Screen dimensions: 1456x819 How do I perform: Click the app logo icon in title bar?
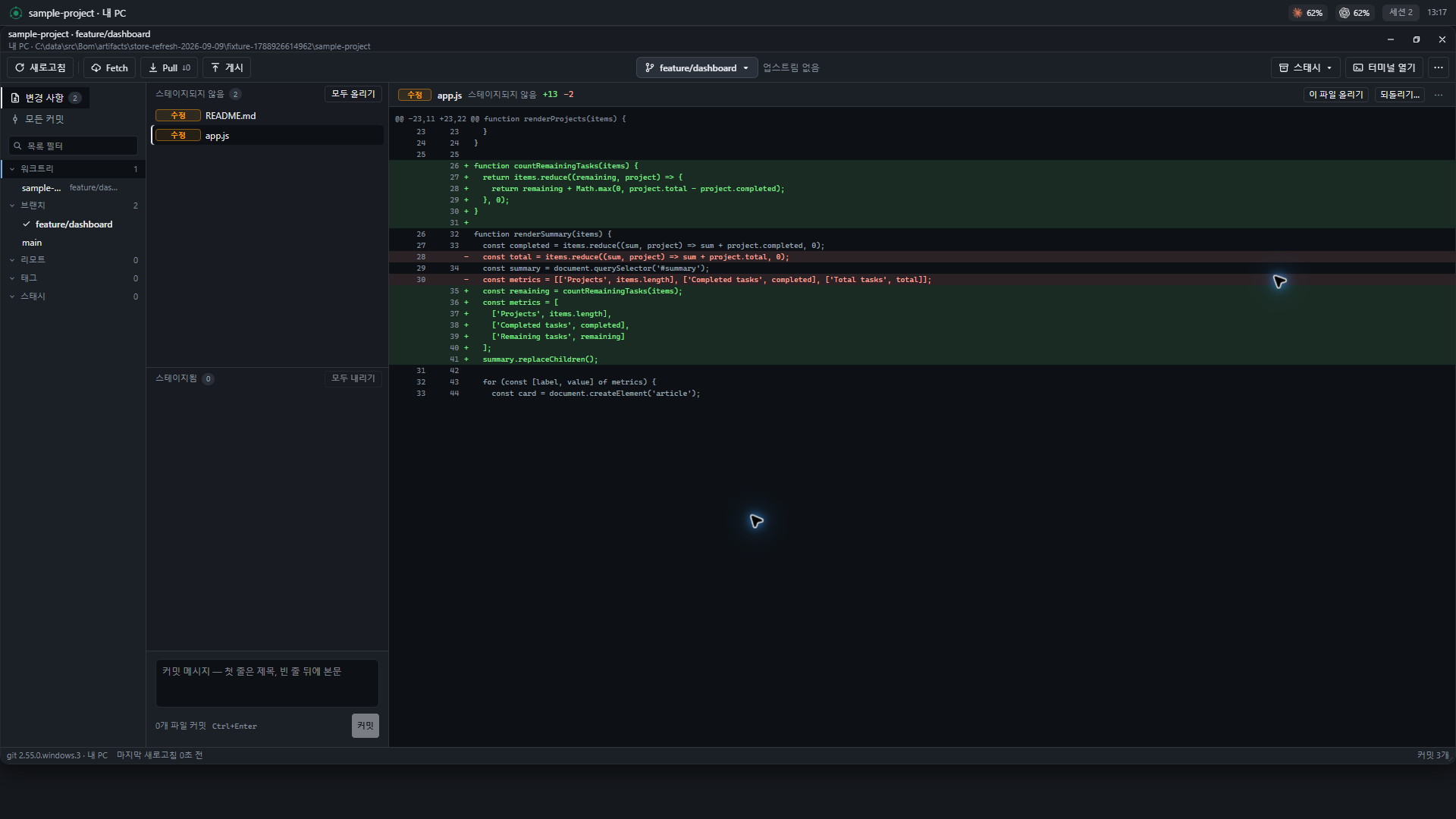[x=15, y=13]
